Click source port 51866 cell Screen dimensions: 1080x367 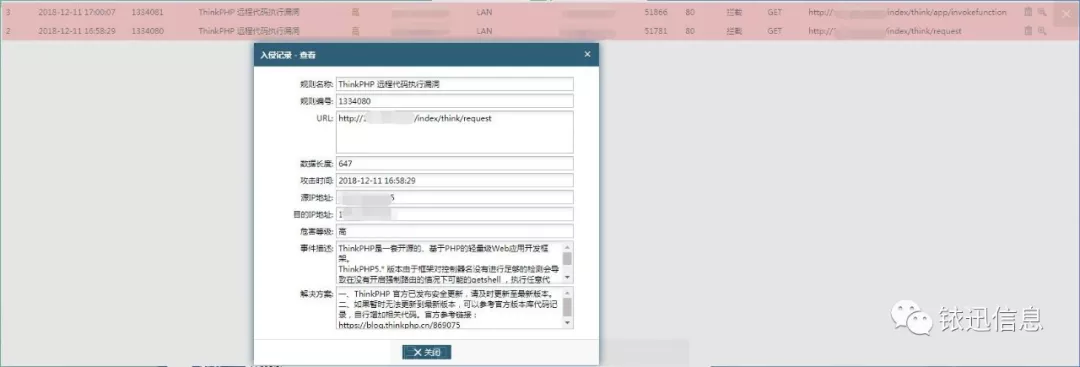656,12
